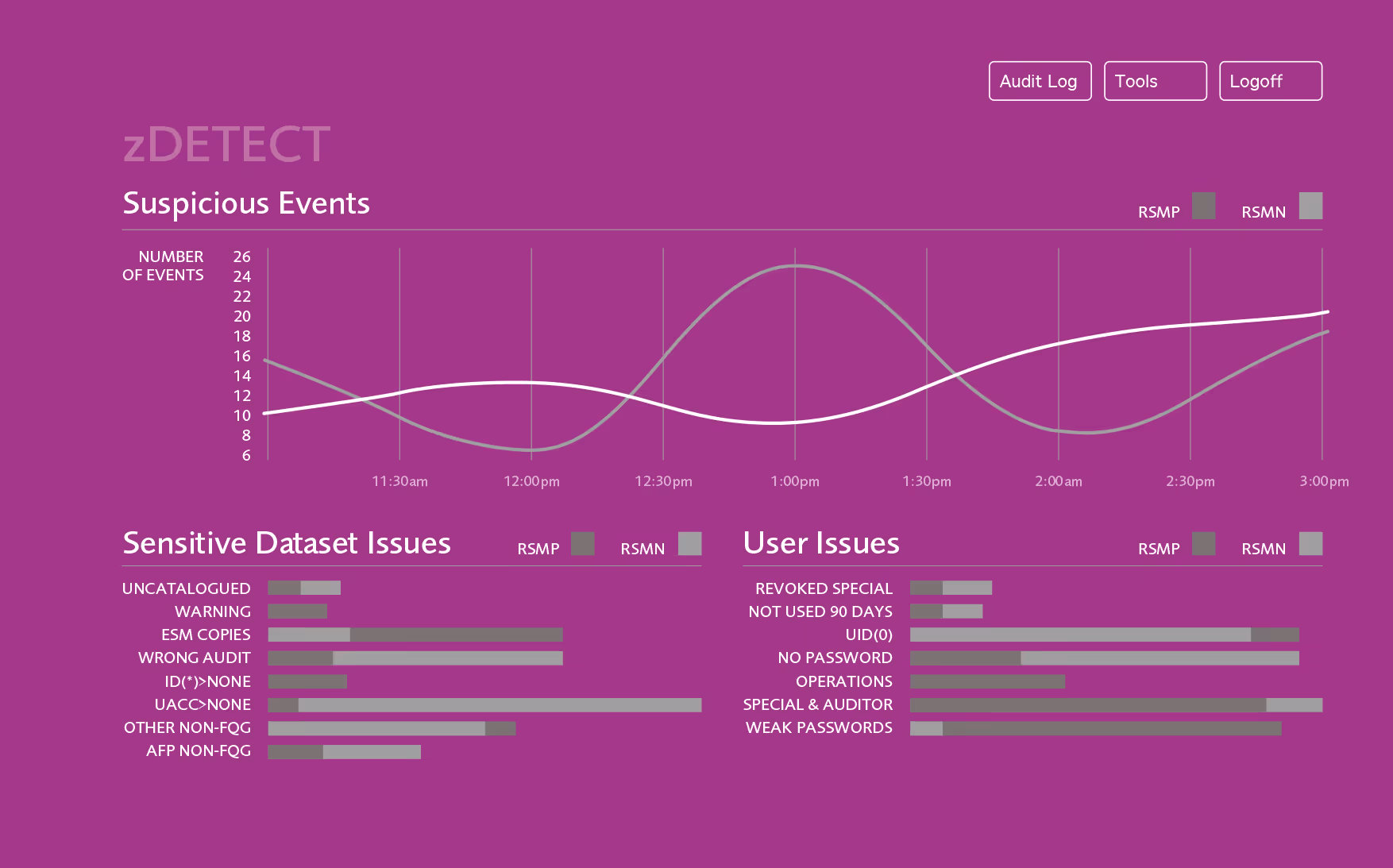Select the 1:00pm time marker
Viewport: 1393px width, 868px height.
(x=795, y=481)
